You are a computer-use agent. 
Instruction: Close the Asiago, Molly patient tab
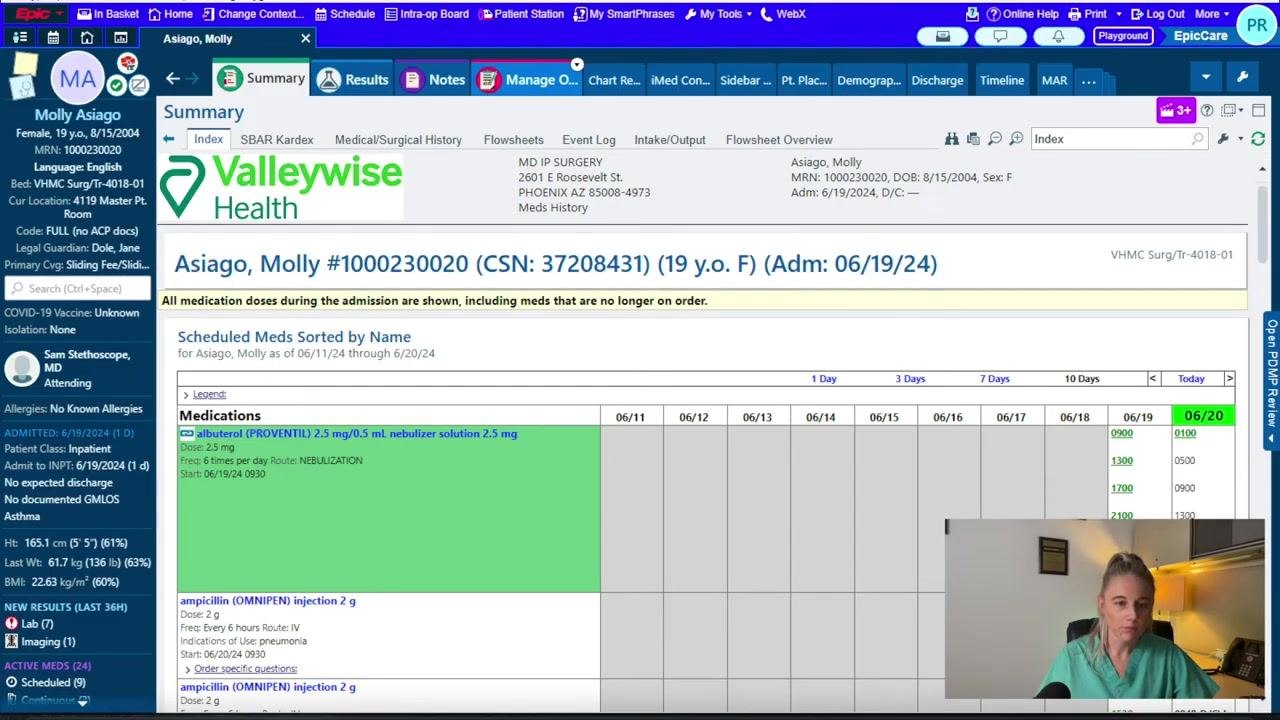(306, 38)
